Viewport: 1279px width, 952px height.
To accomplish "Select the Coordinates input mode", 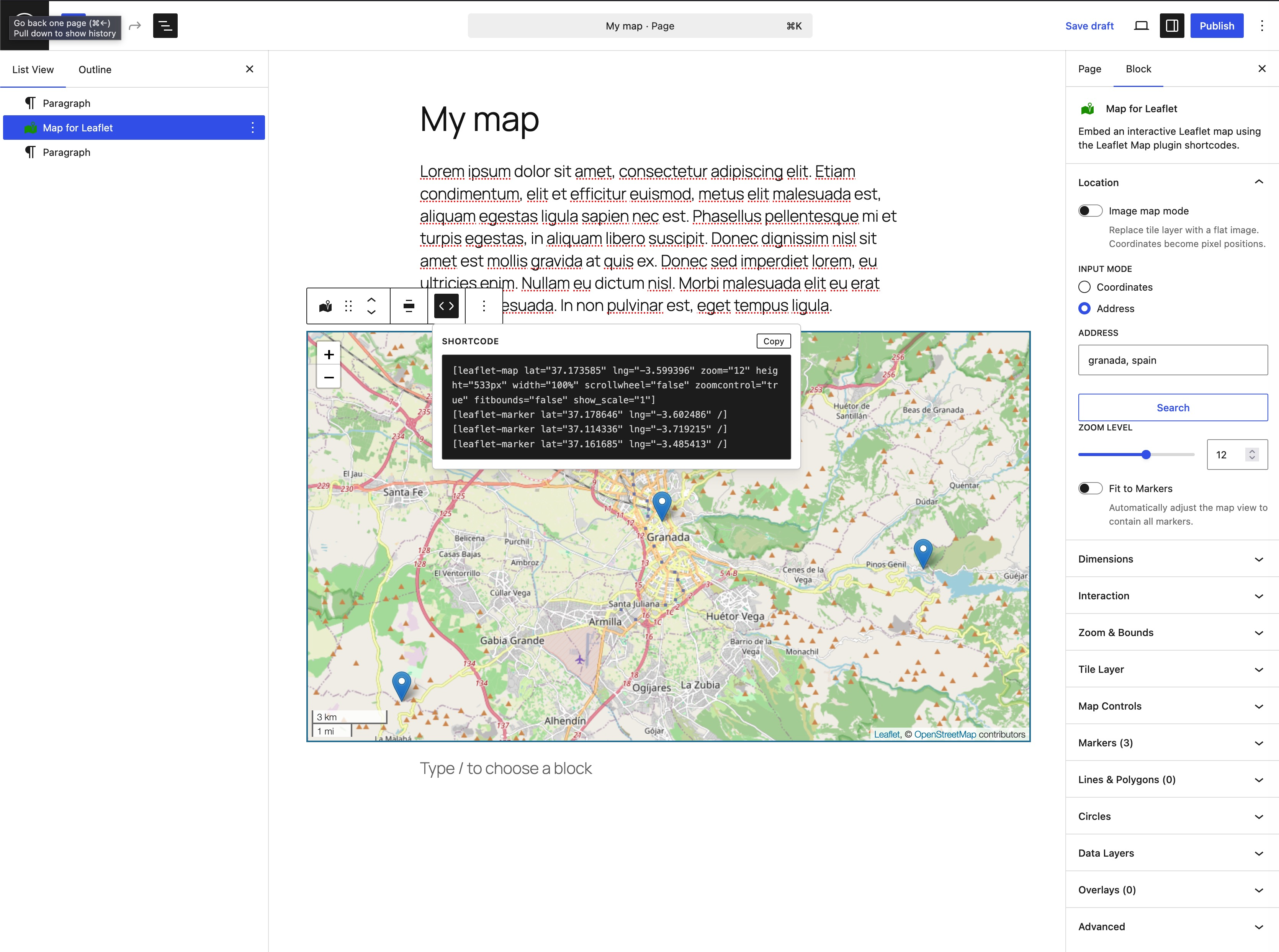I will click(1084, 287).
